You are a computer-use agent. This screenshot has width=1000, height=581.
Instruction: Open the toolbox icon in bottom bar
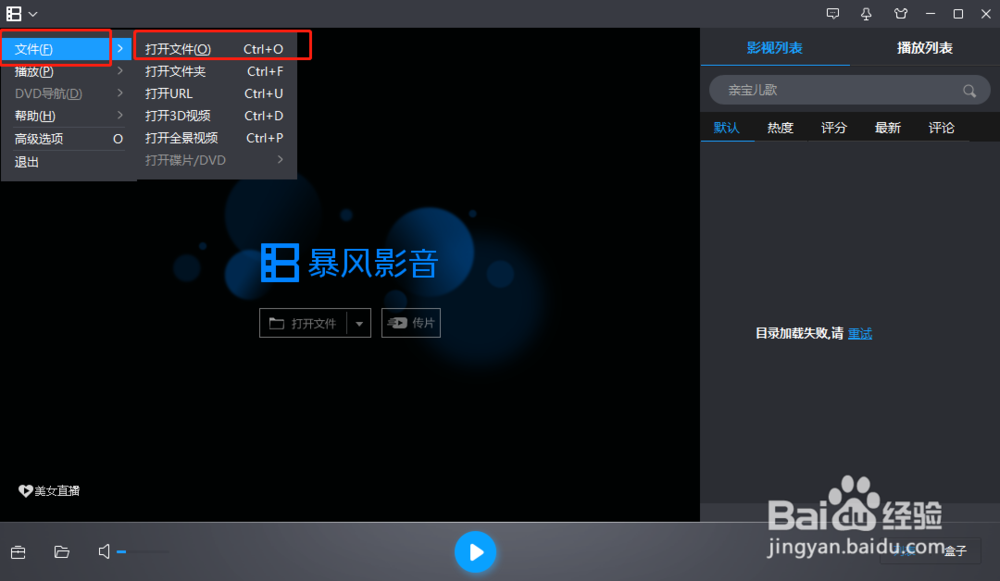tap(18, 552)
